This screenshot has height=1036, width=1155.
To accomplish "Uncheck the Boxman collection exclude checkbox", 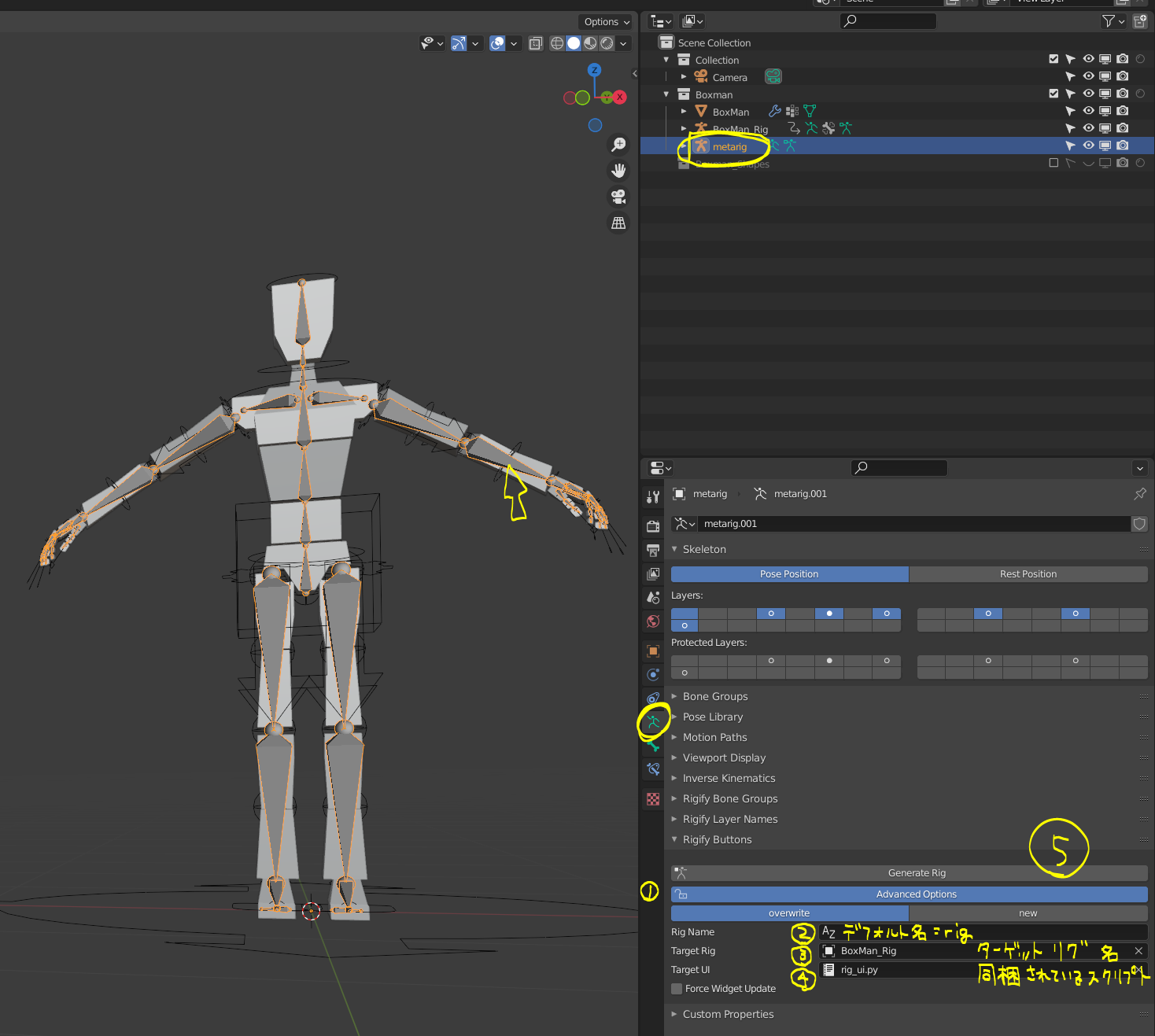I will pos(1054,94).
